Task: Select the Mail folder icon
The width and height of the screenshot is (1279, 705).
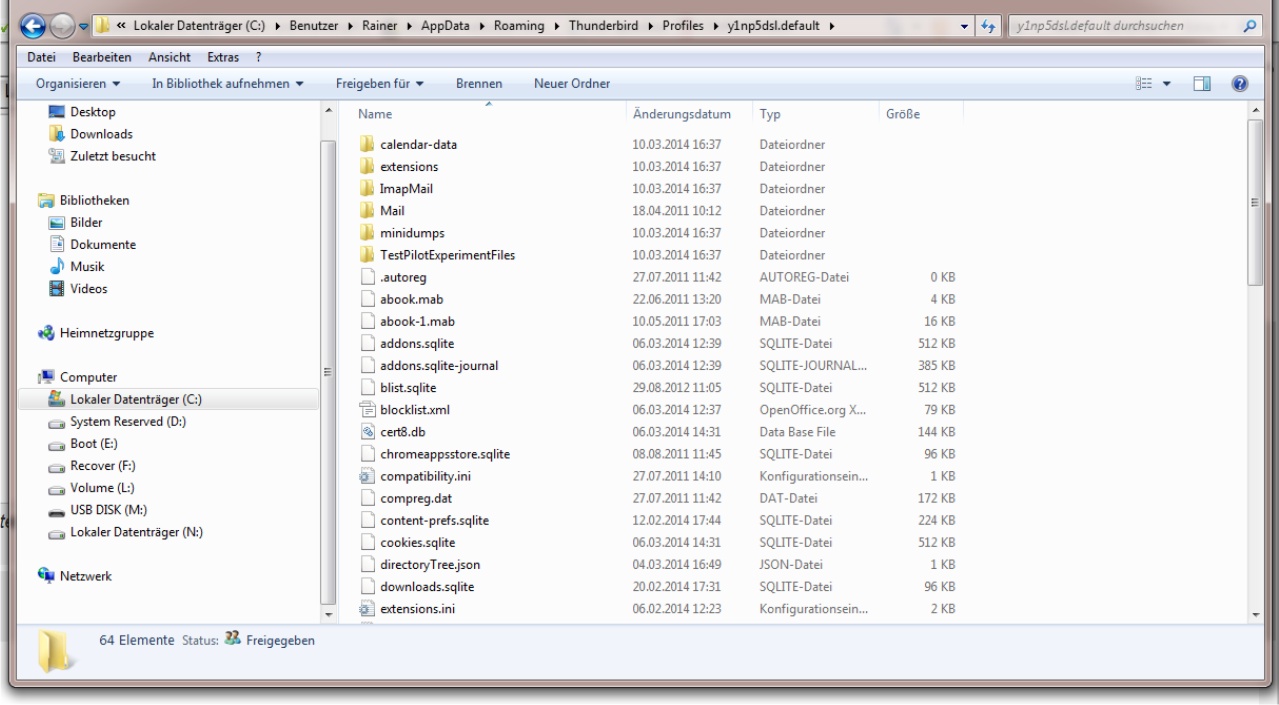Action: 367,210
